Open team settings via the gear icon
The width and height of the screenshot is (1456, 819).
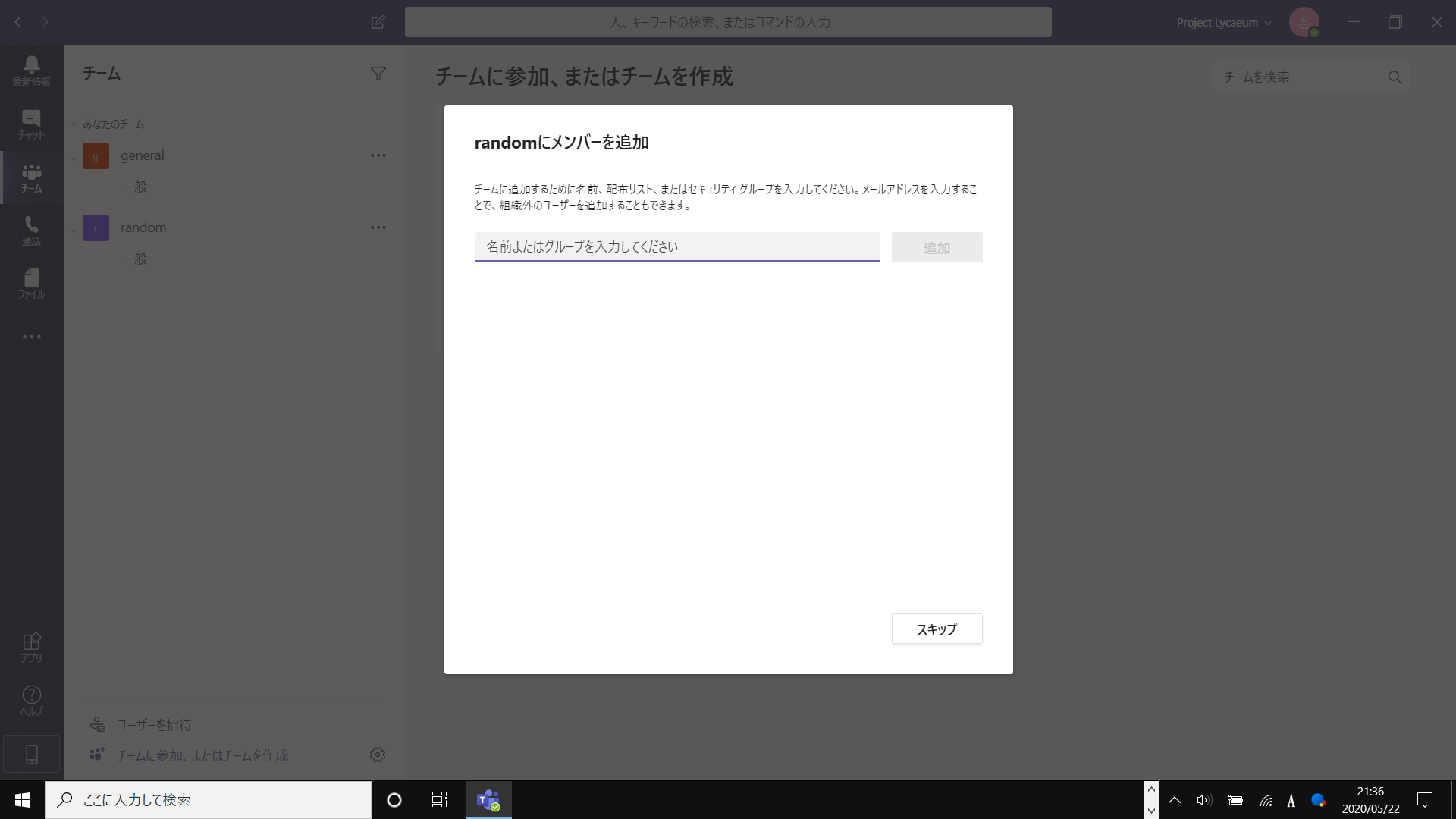377,755
